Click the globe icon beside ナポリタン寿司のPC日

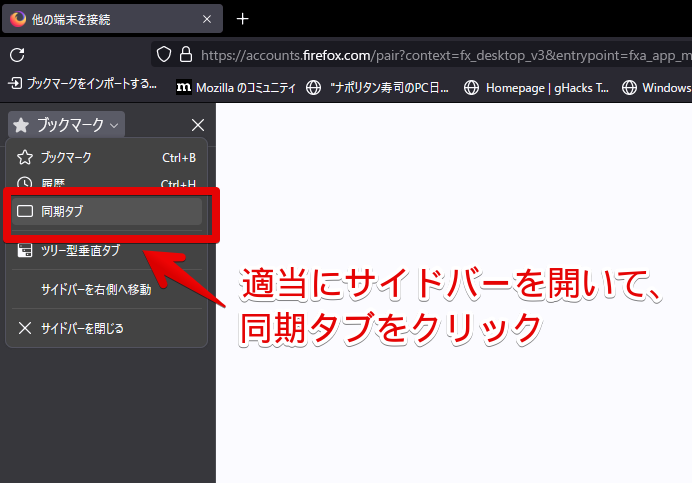(x=313, y=88)
